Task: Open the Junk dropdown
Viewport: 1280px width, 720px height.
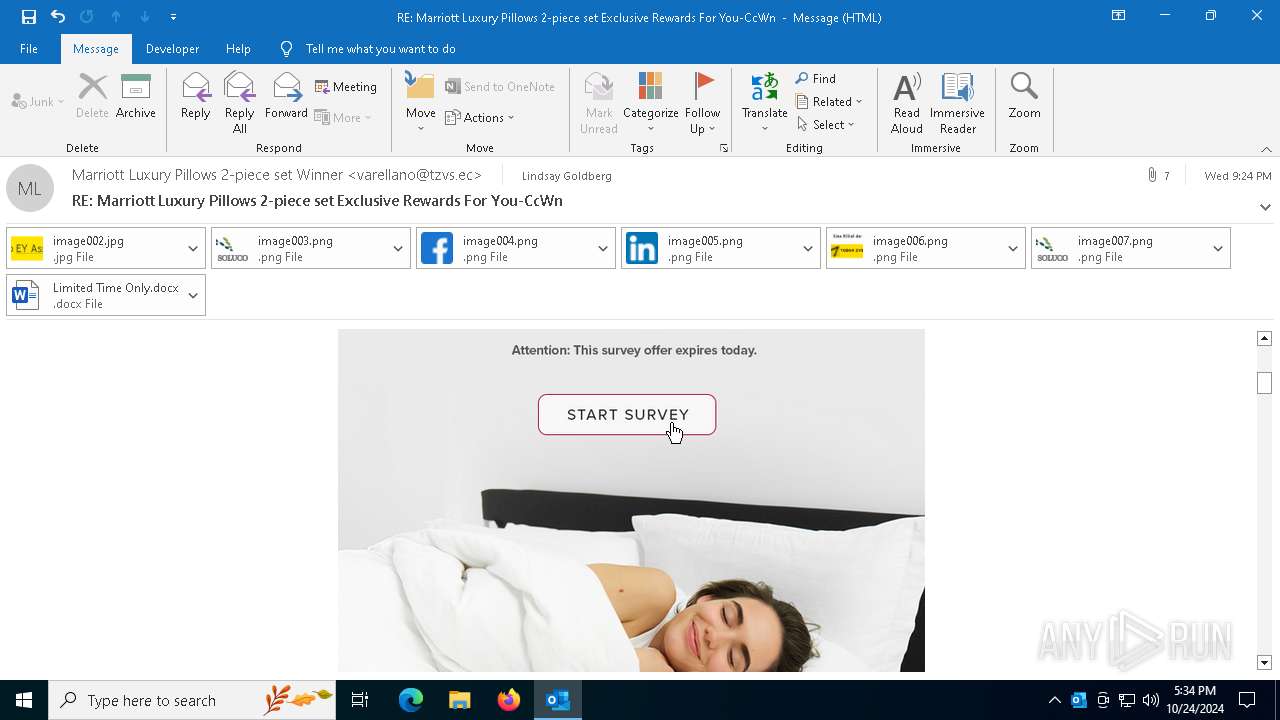Action: tap(38, 101)
